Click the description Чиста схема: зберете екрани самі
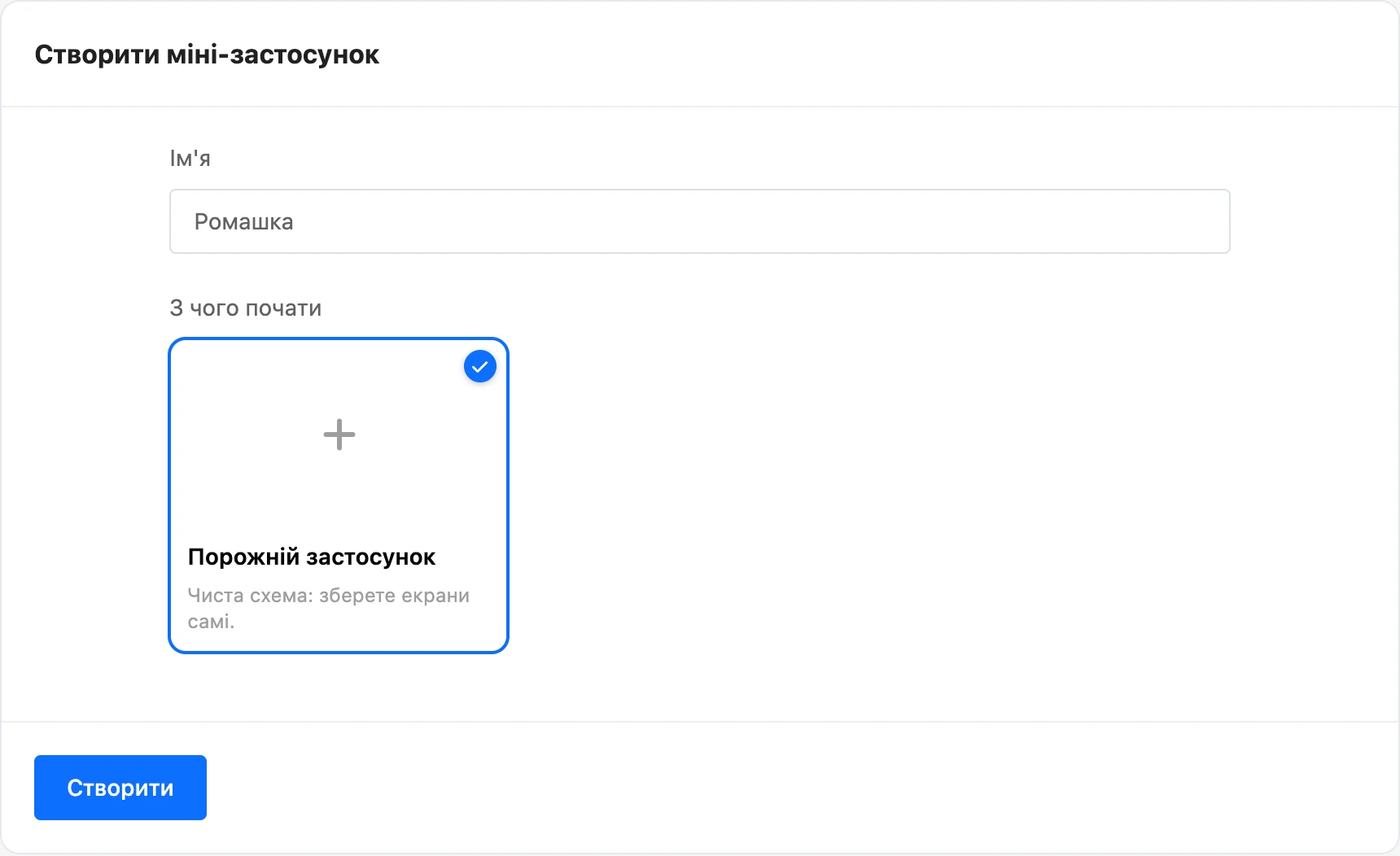This screenshot has width=1400, height=856. [x=329, y=608]
